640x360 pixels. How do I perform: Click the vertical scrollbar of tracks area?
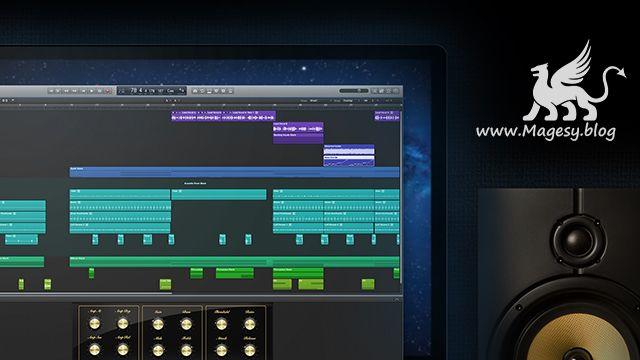pos(401,196)
